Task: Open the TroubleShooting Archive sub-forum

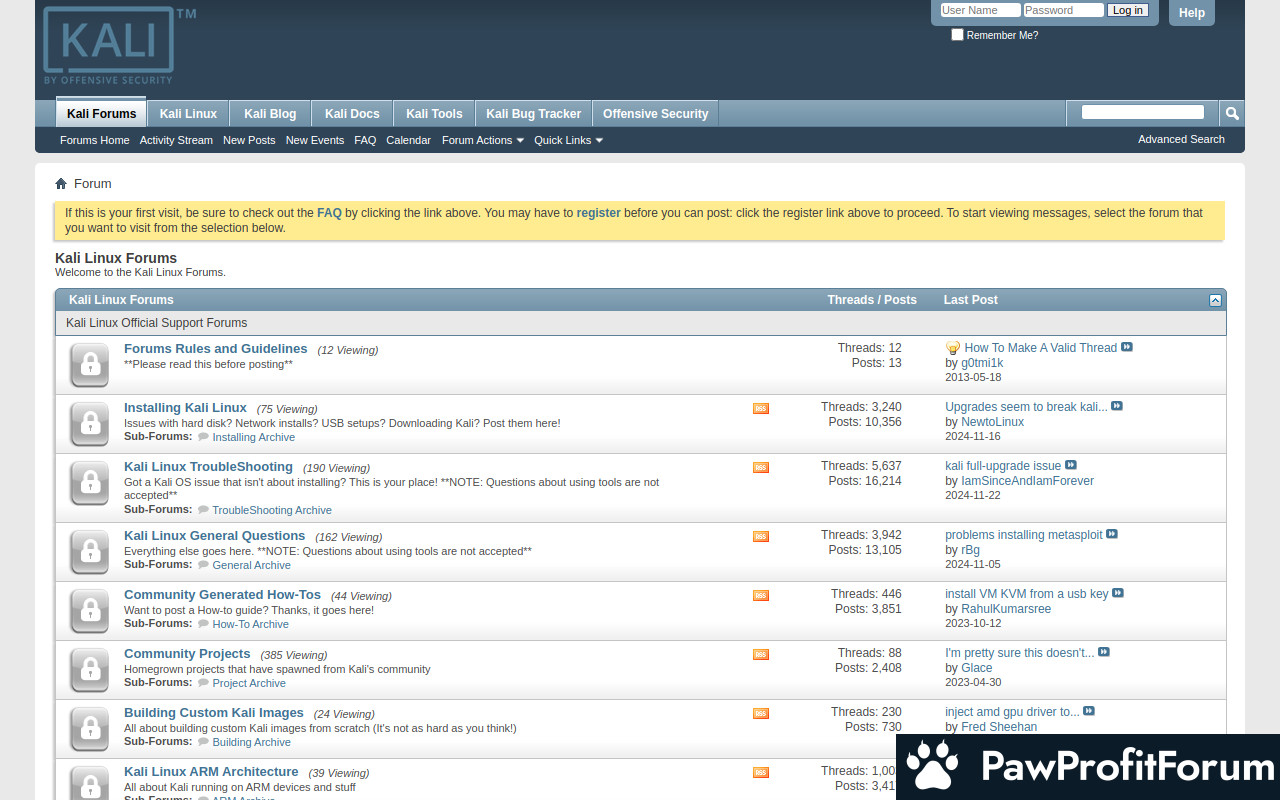Action: point(272,510)
